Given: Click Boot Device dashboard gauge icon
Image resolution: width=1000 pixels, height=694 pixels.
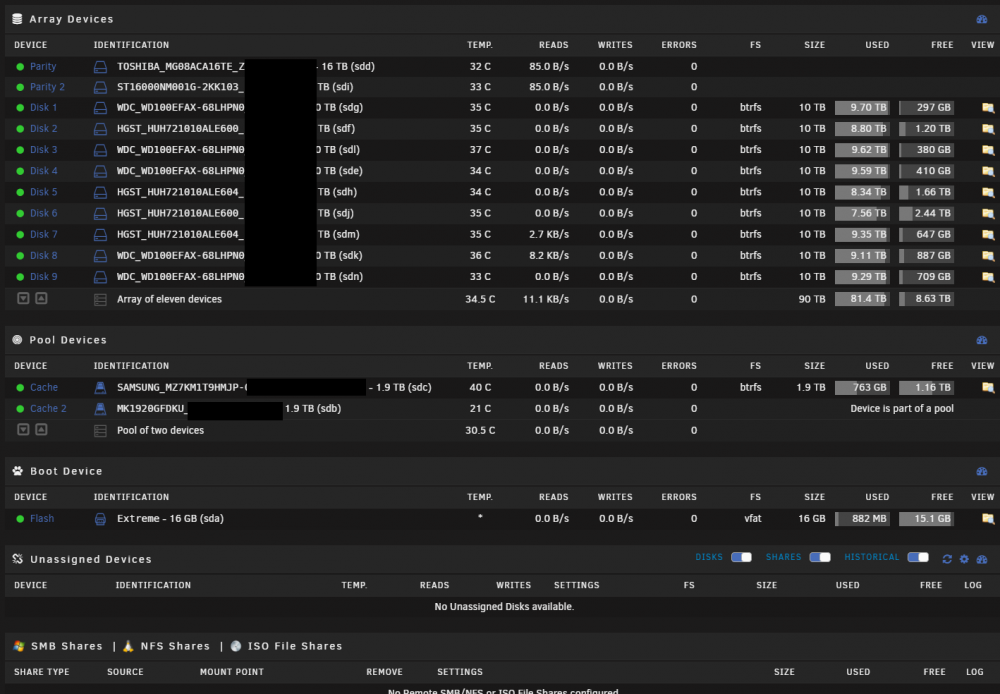Looking at the screenshot, I should pos(982,471).
